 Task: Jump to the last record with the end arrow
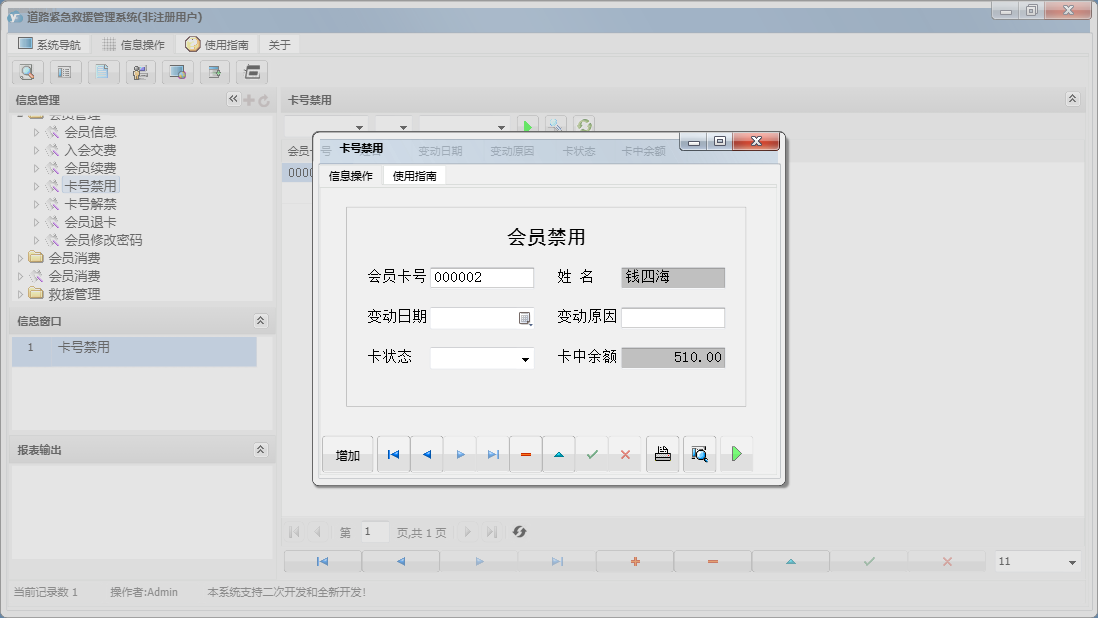(x=492, y=453)
